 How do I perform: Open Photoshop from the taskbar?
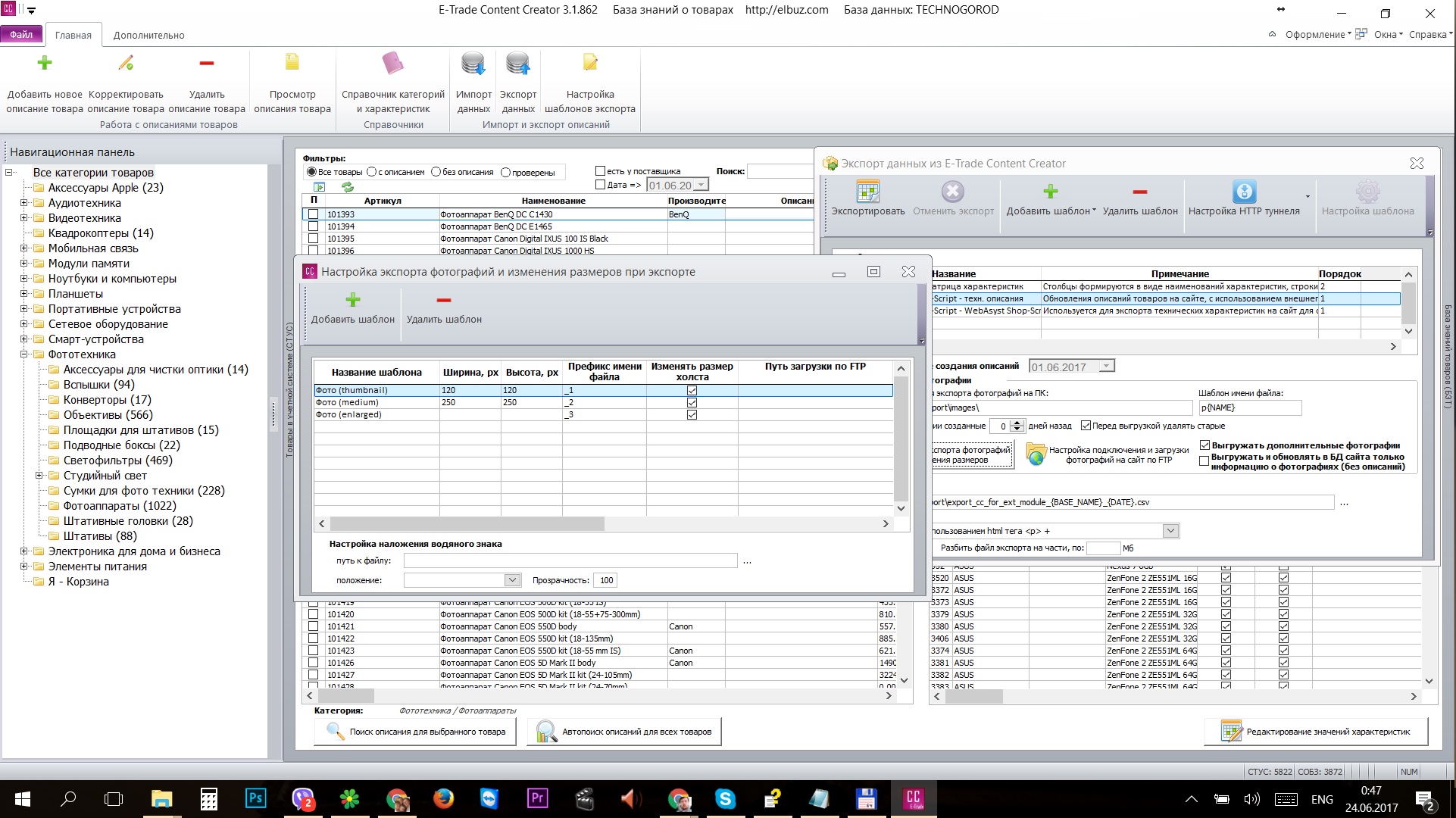[x=255, y=798]
